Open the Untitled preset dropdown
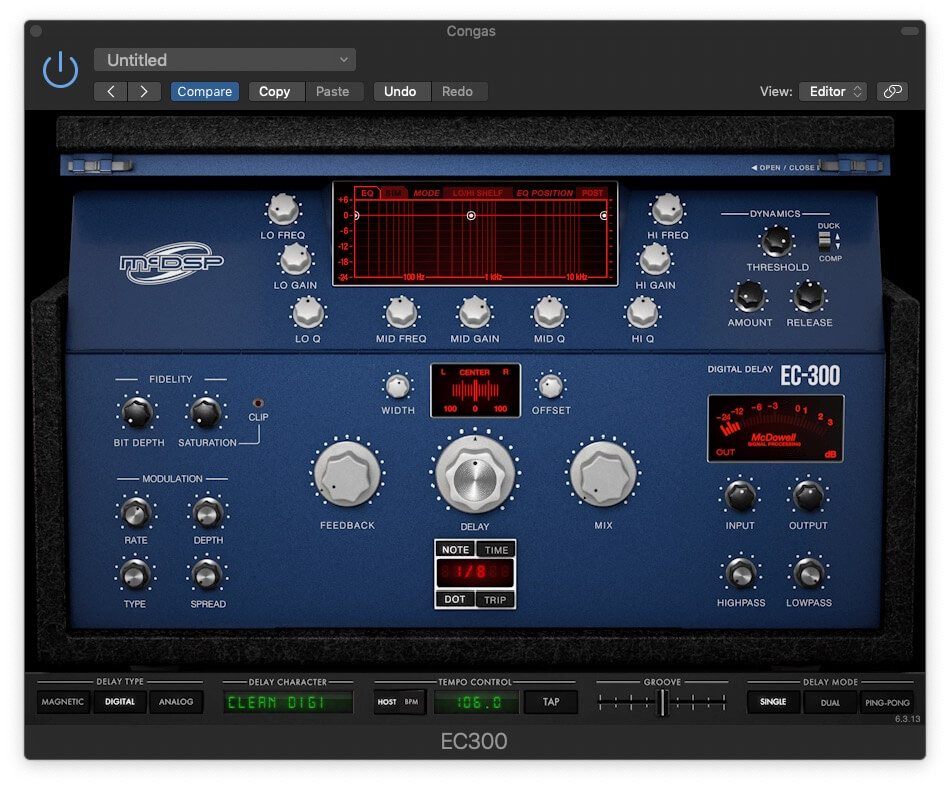Screen dimensions: 950x788 pyautogui.click(x=225, y=60)
